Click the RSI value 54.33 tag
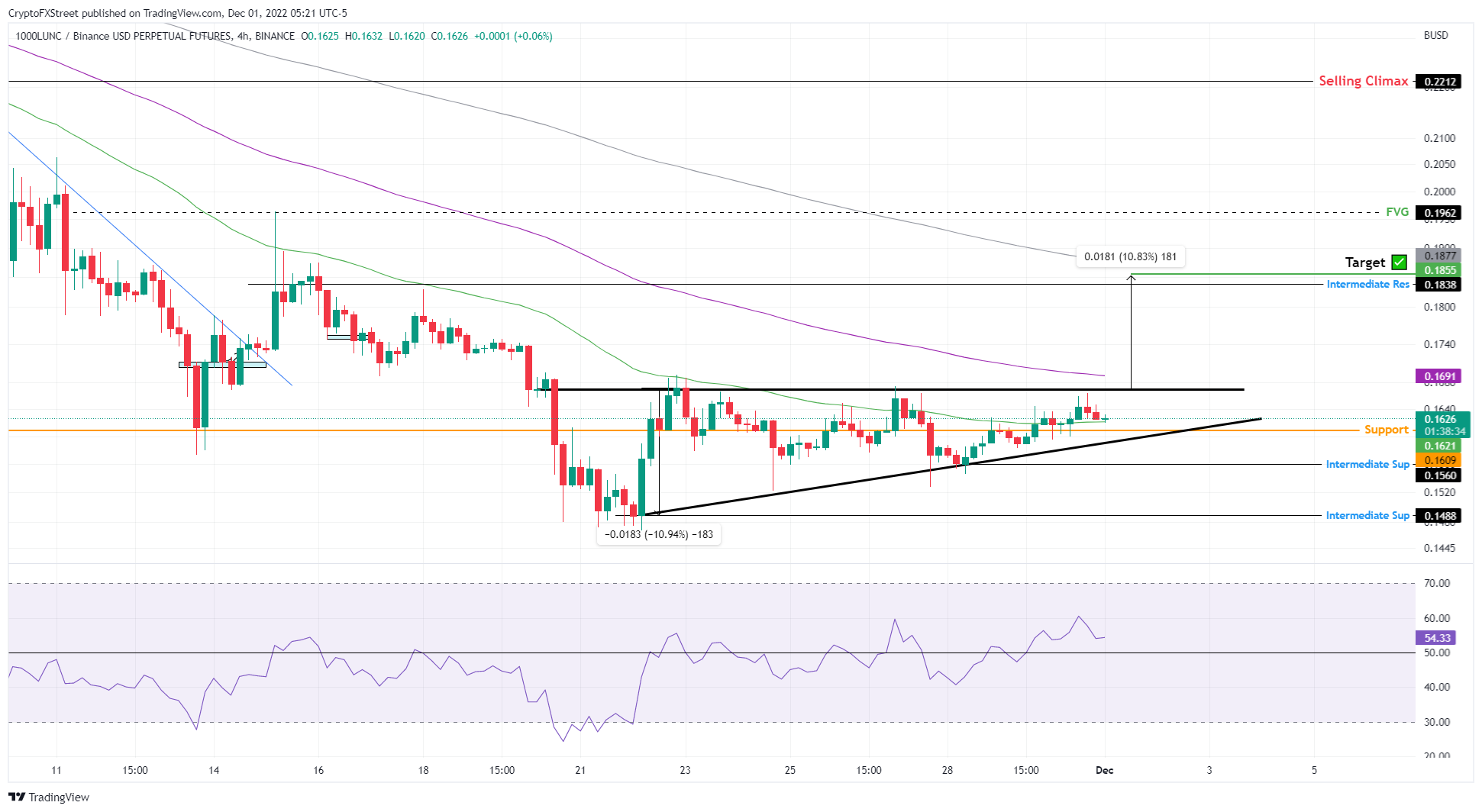 1435,638
